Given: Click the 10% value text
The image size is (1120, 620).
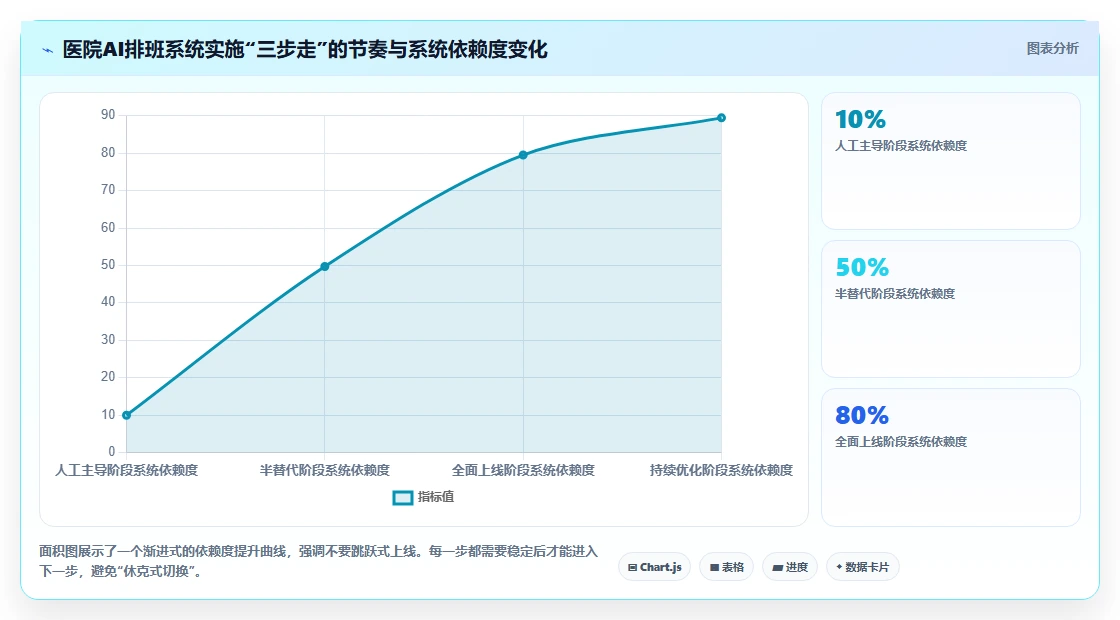Looking at the screenshot, I should point(861,119).
